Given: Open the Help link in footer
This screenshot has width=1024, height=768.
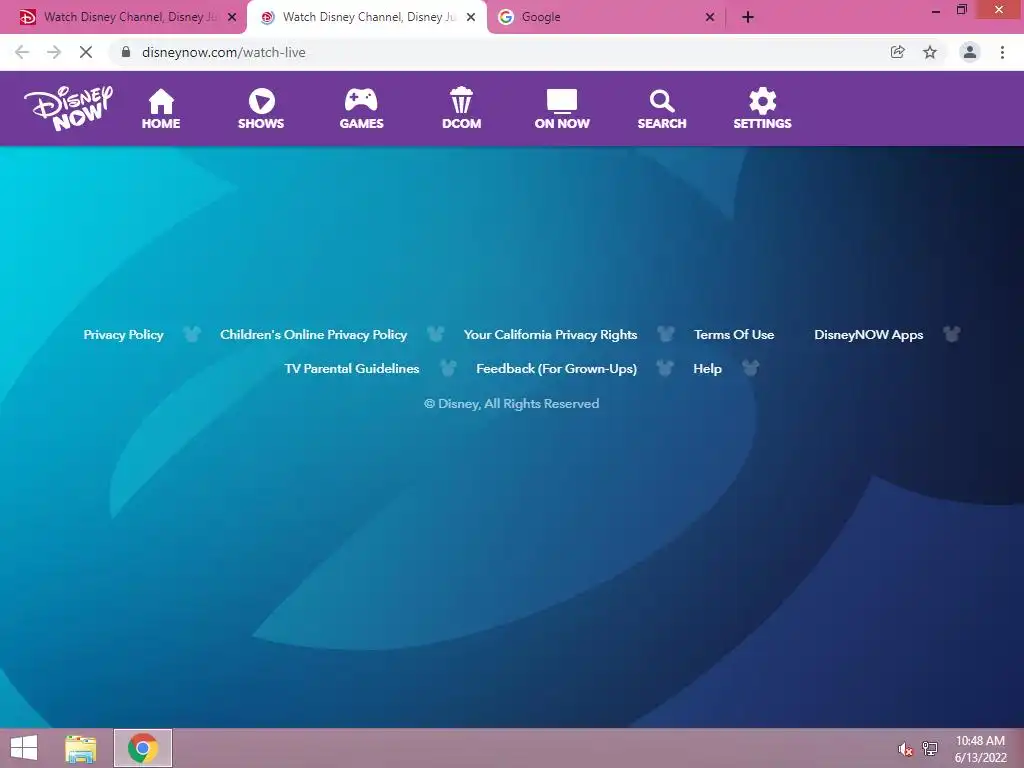Looking at the screenshot, I should click(707, 368).
